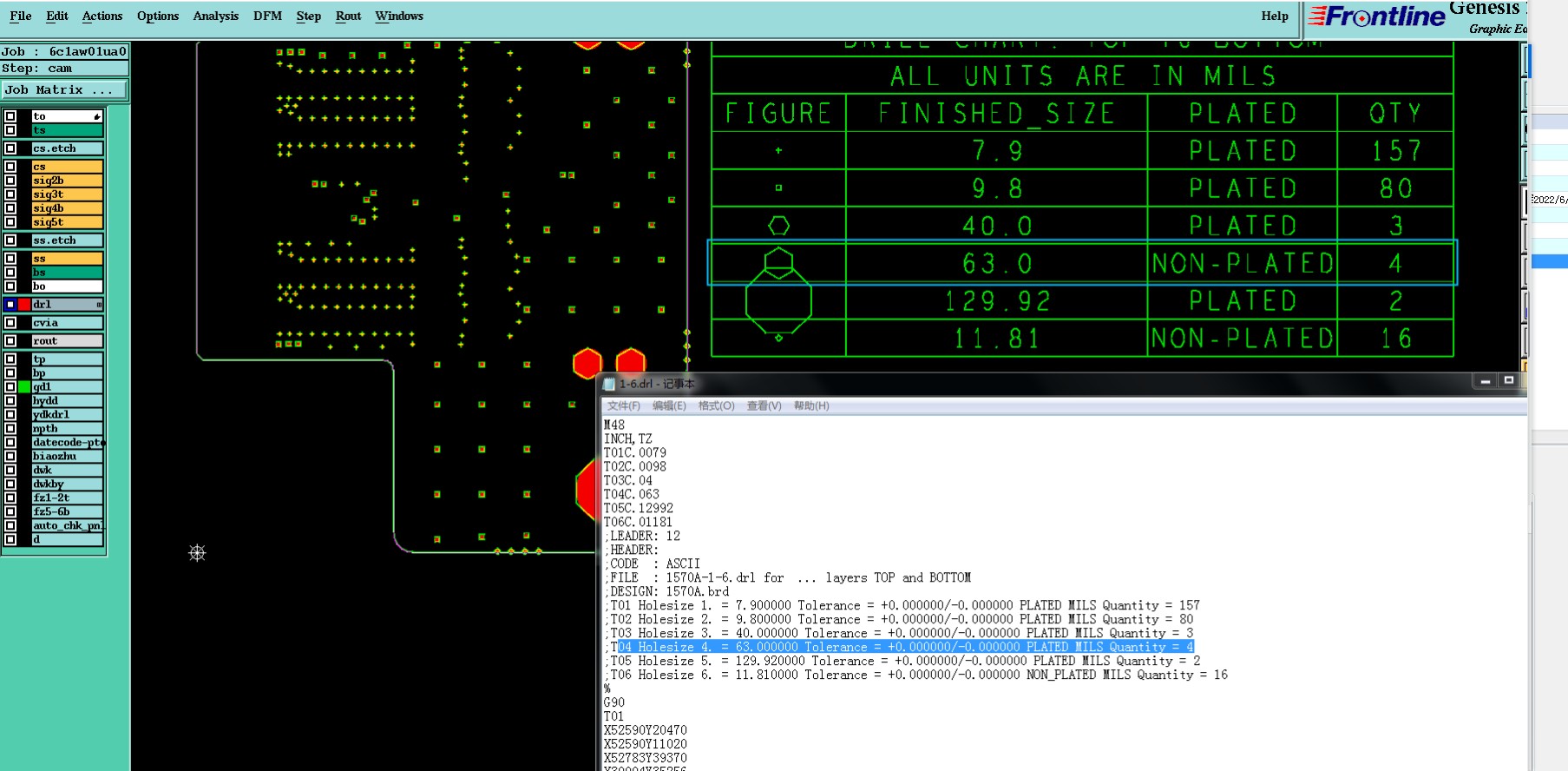Open the Notepad 文件(F) menu
This screenshot has width=1568, height=771.
[623, 405]
